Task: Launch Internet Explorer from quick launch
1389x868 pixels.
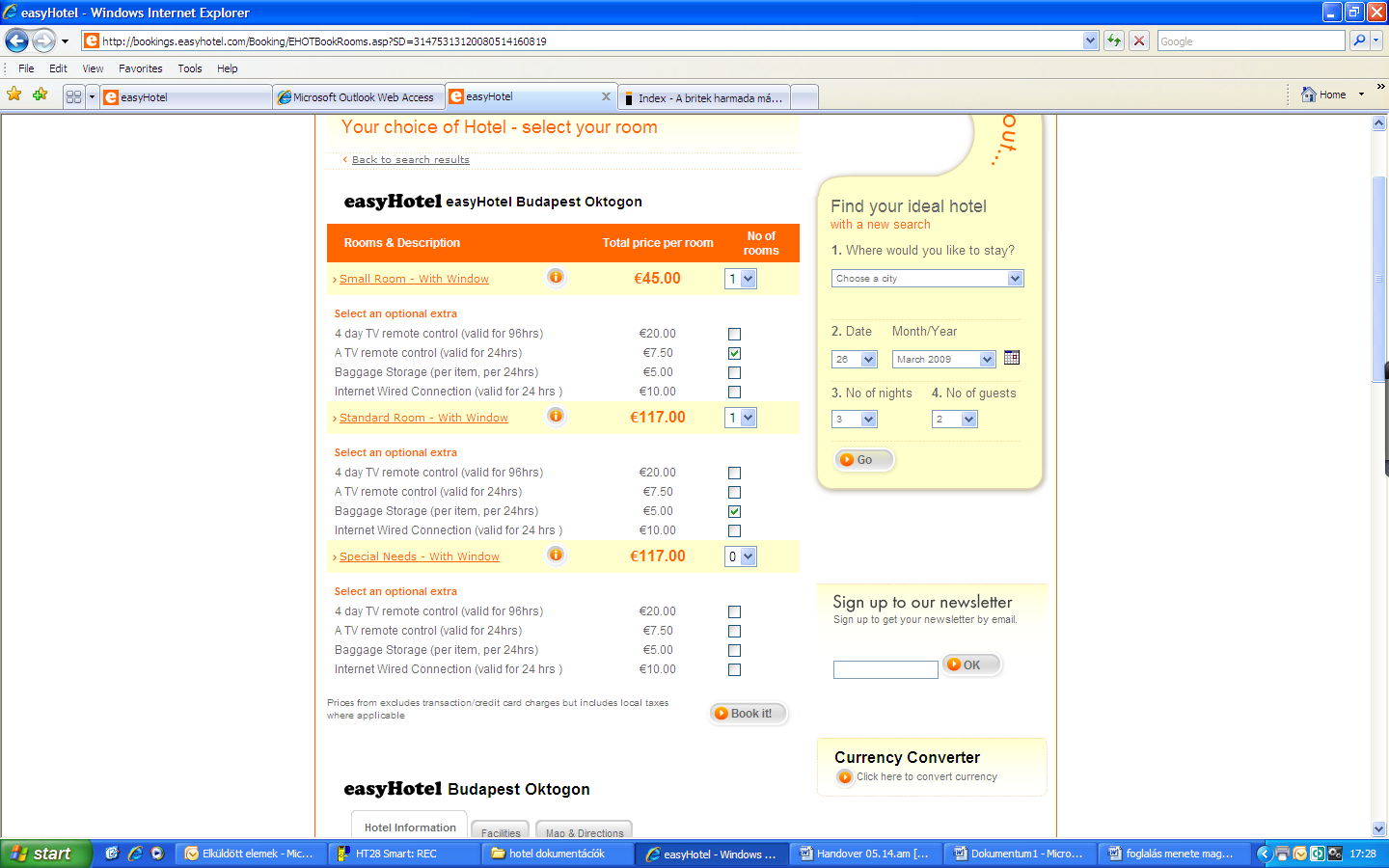Action: point(135,854)
